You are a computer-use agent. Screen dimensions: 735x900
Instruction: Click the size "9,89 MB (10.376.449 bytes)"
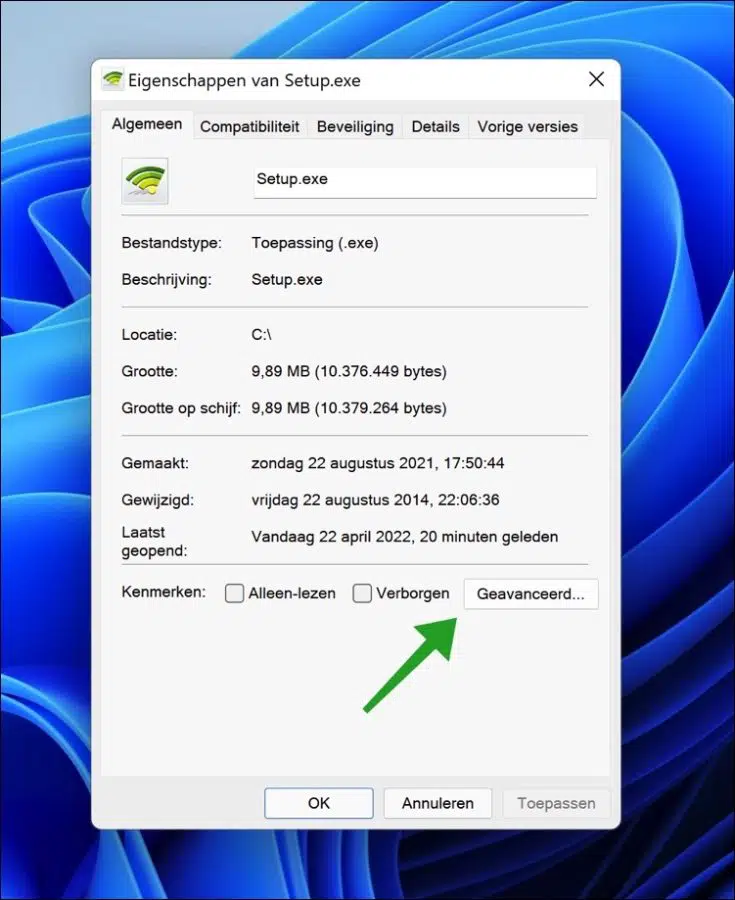click(349, 371)
